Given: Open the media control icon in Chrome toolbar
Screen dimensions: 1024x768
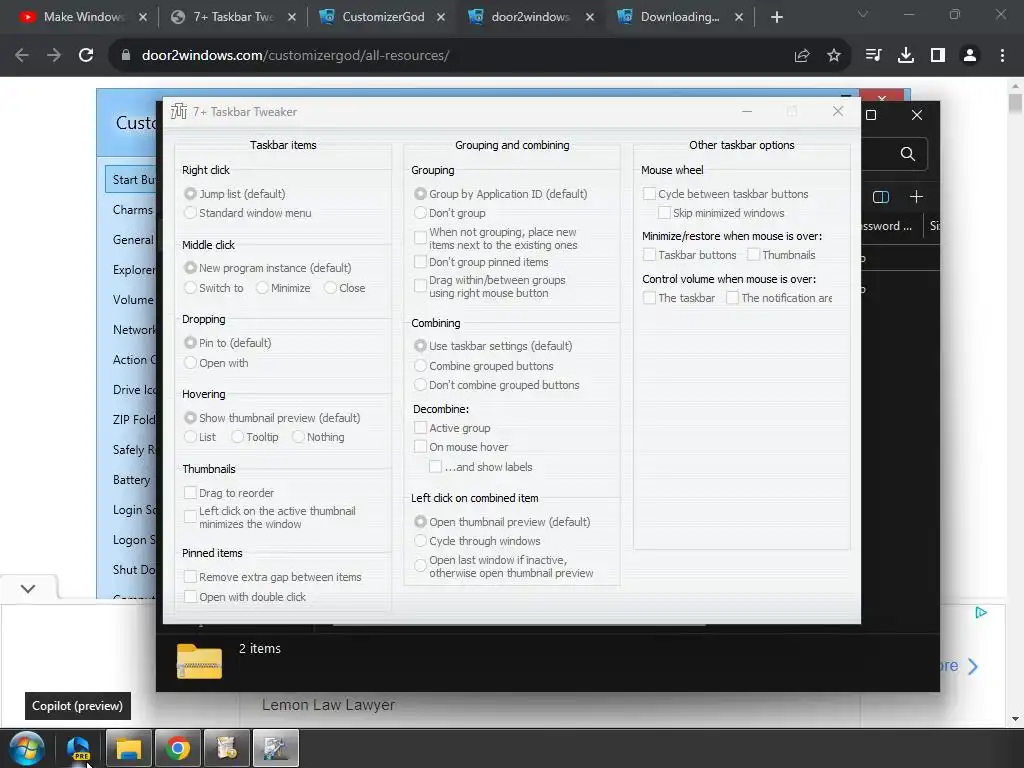Looking at the screenshot, I should (873, 56).
